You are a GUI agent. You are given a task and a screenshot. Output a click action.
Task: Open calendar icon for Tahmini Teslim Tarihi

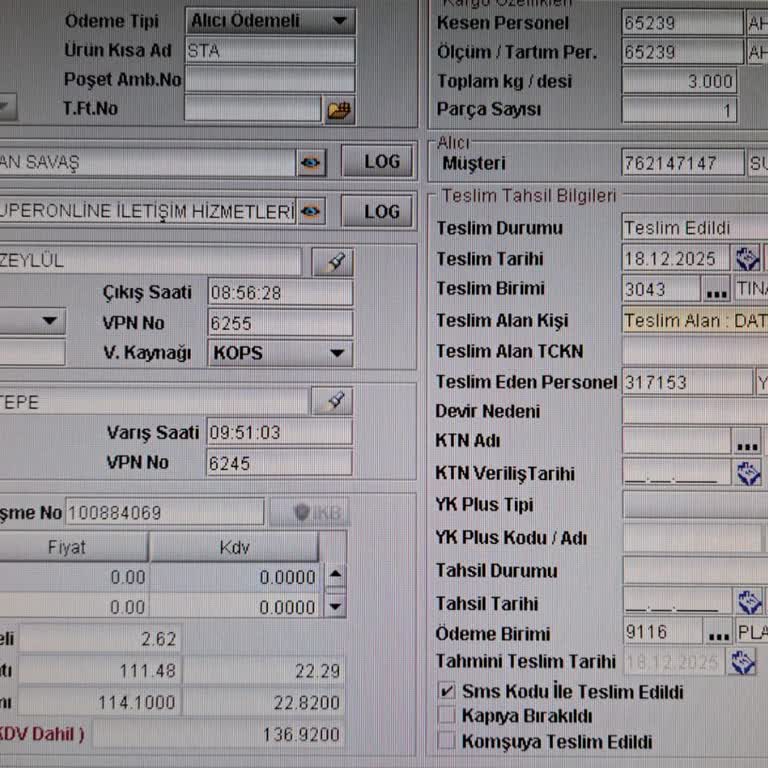coord(743,661)
